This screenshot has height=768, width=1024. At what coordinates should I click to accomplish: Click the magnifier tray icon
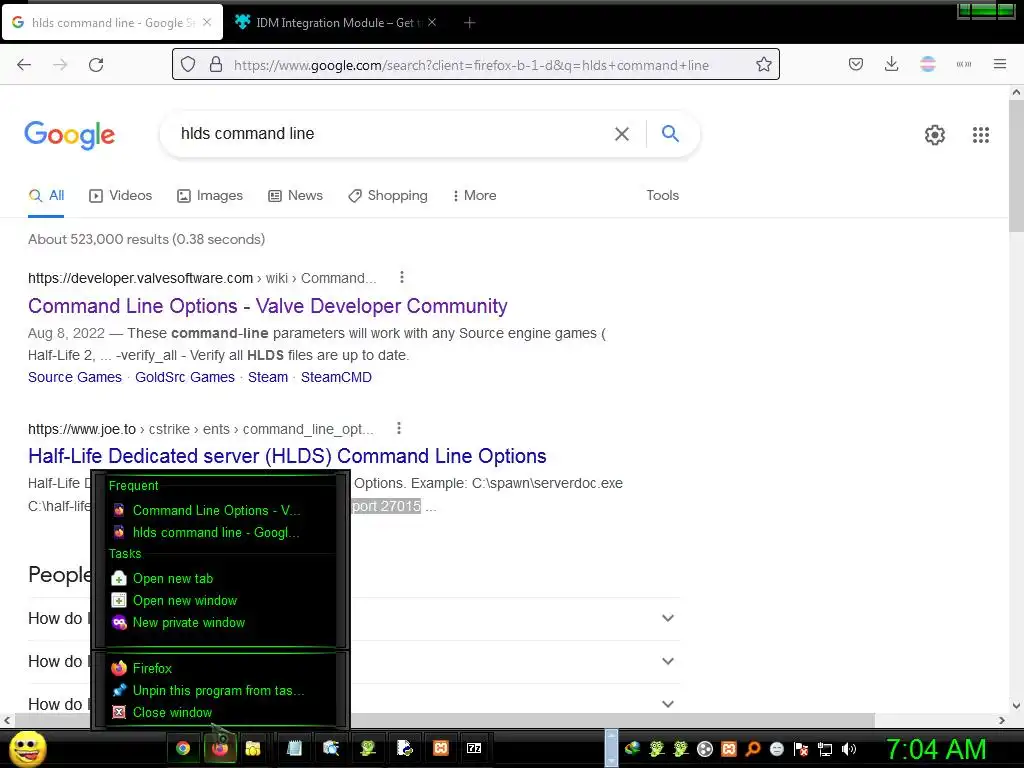[x=752, y=749]
